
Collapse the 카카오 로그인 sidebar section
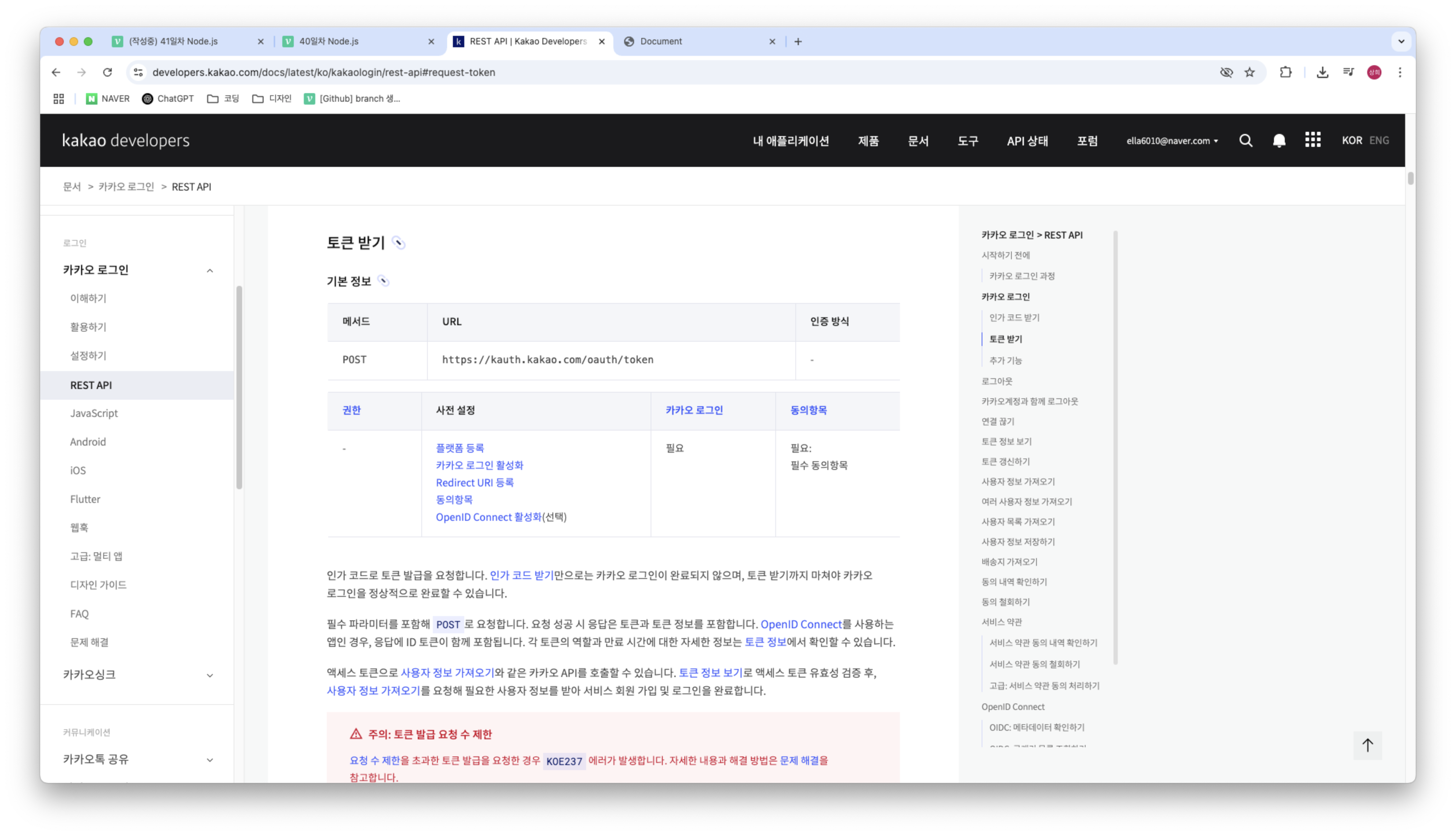210,271
